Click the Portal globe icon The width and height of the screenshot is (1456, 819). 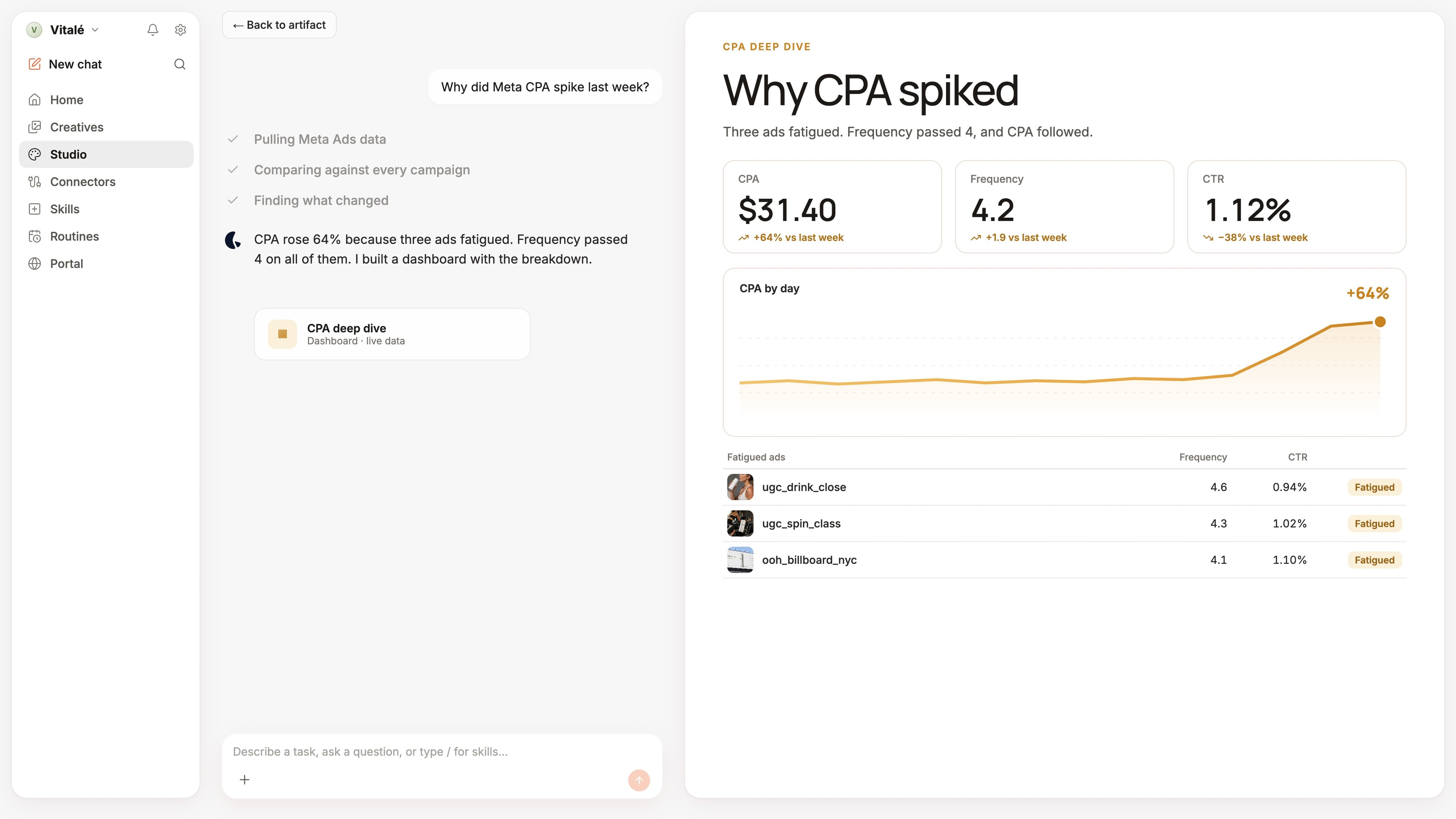35,264
